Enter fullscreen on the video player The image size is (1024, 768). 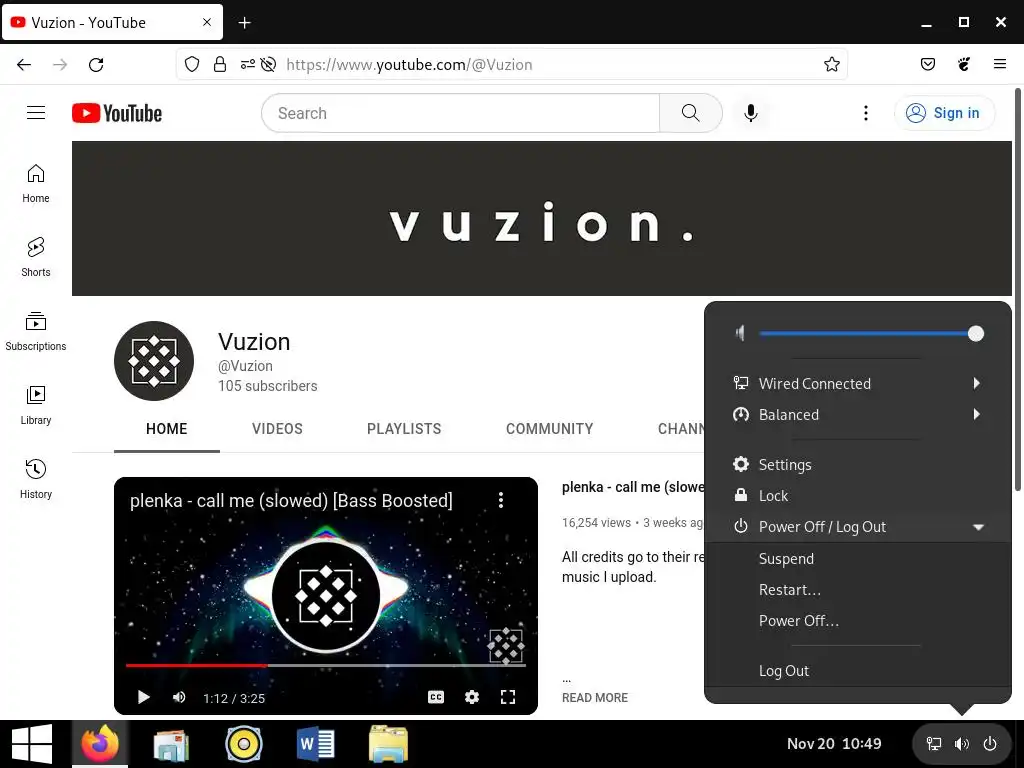pos(508,697)
